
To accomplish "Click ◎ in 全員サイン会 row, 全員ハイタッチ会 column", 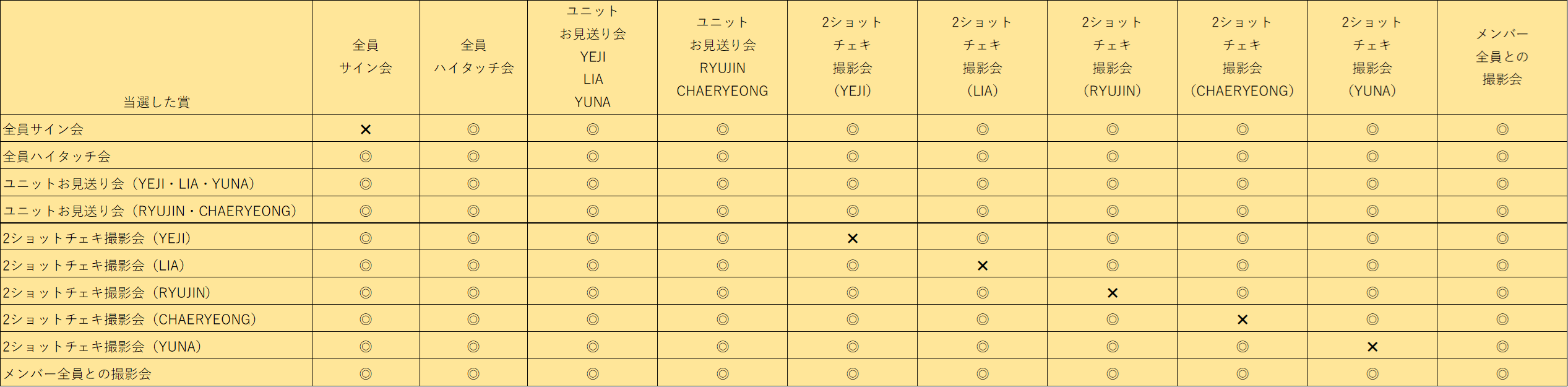I will pos(473,129).
